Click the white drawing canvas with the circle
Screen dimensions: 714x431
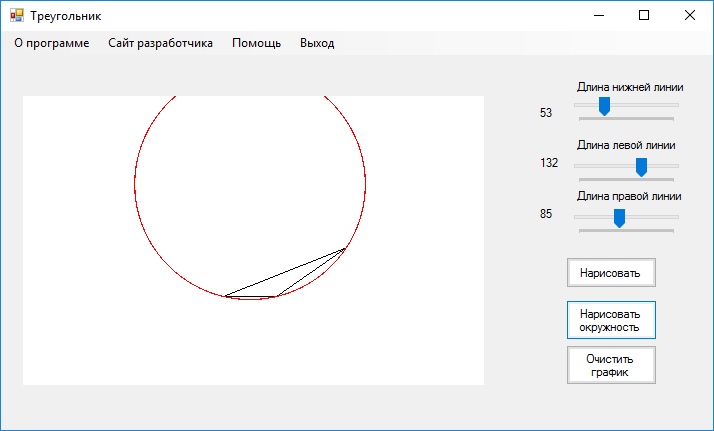[253, 240]
